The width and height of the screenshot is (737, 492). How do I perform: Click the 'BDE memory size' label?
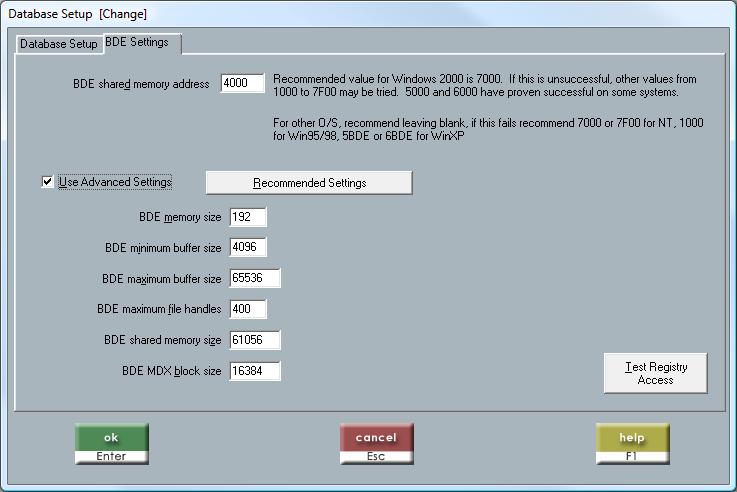[180, 217]
